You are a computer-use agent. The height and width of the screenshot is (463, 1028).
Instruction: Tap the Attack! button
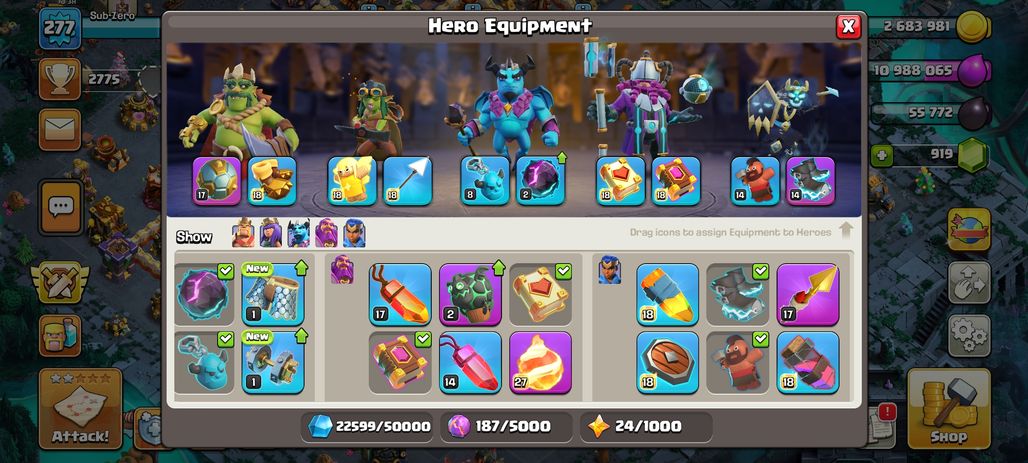coord(80,408)
